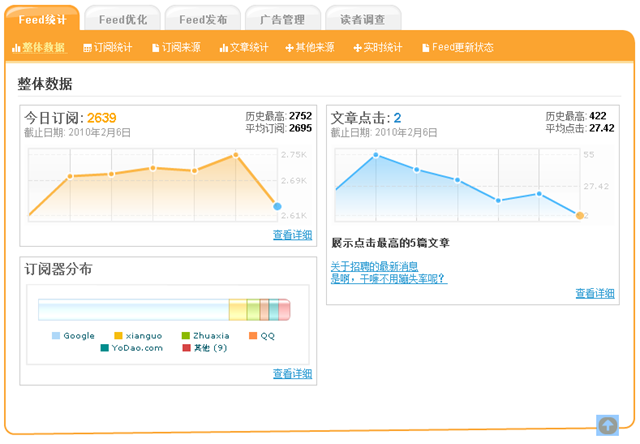Click the plus icon beside 实时统计
This screenshot has width=640, height=444.
[357, 48]
